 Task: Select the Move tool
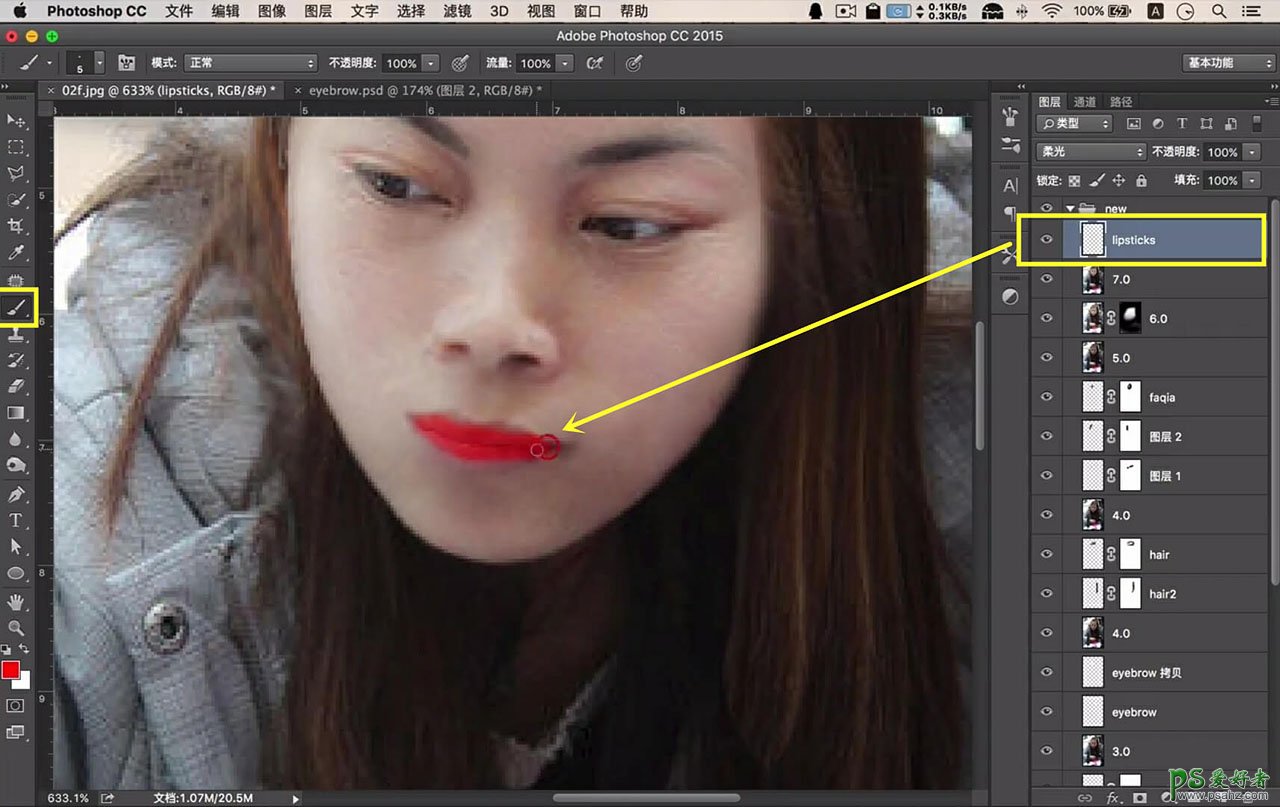click(16, 121)
